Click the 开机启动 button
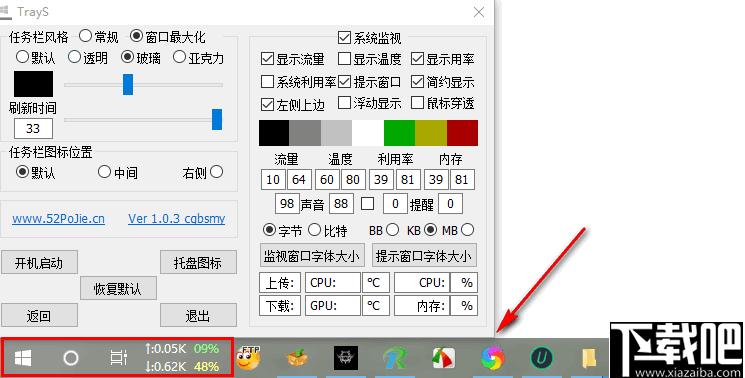745x378 pixels. tap(39, 262)
